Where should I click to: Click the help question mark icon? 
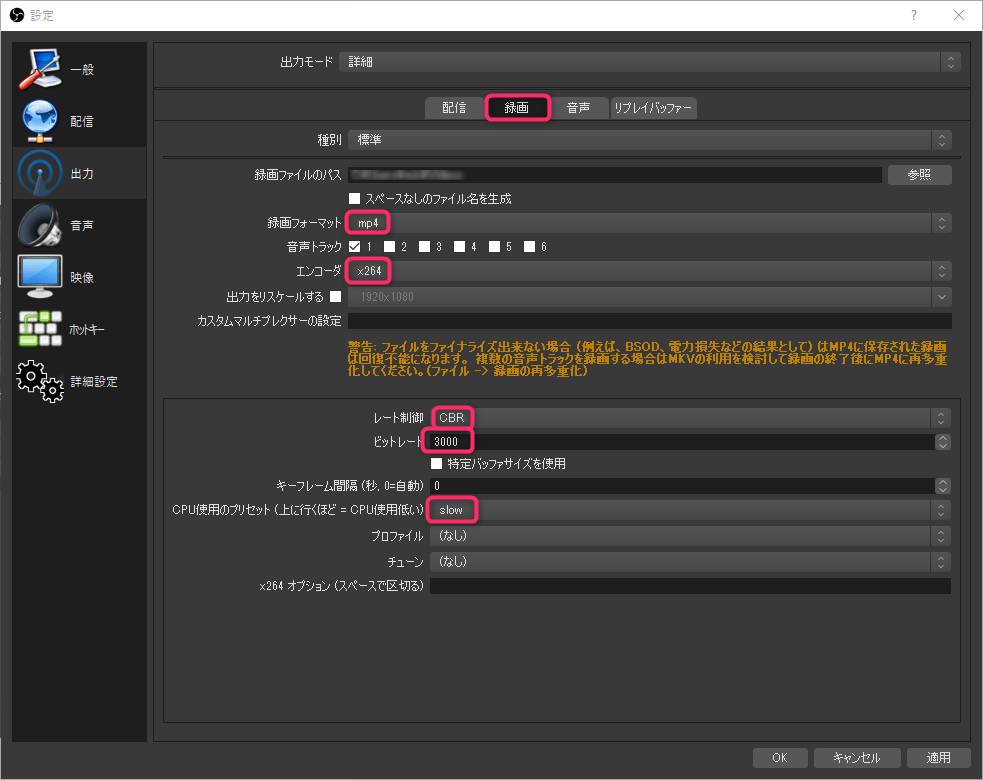point(913,15)
